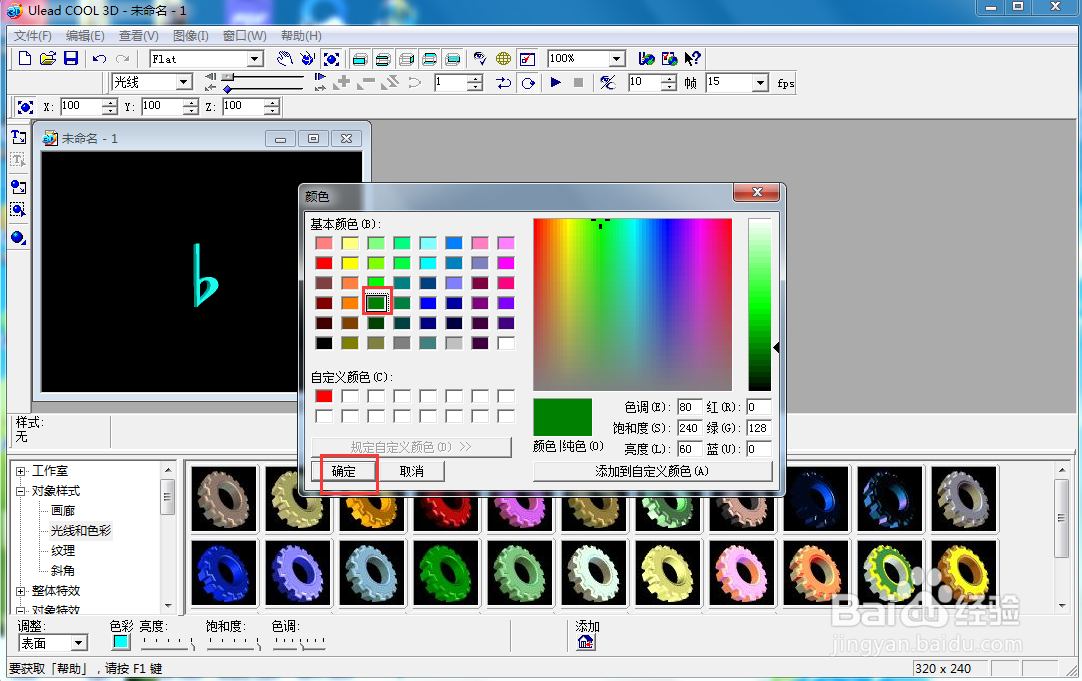Click 取消 to cancel the color dialog

(x=412, y=471)
